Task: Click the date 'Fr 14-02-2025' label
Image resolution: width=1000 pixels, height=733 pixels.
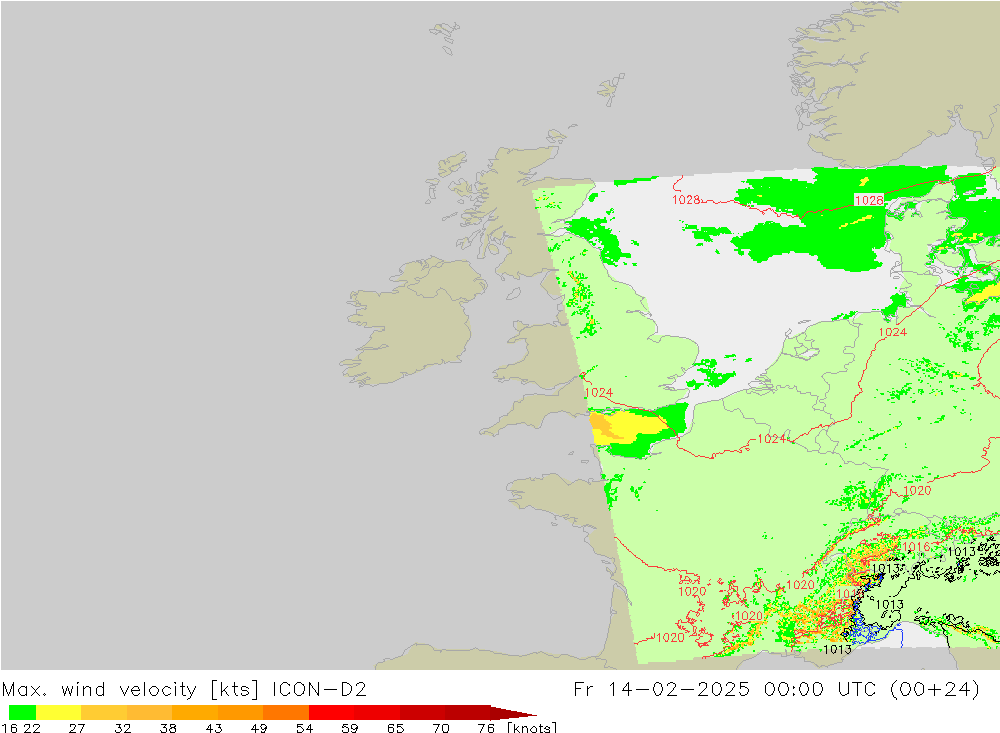Action: coord(661,690)
